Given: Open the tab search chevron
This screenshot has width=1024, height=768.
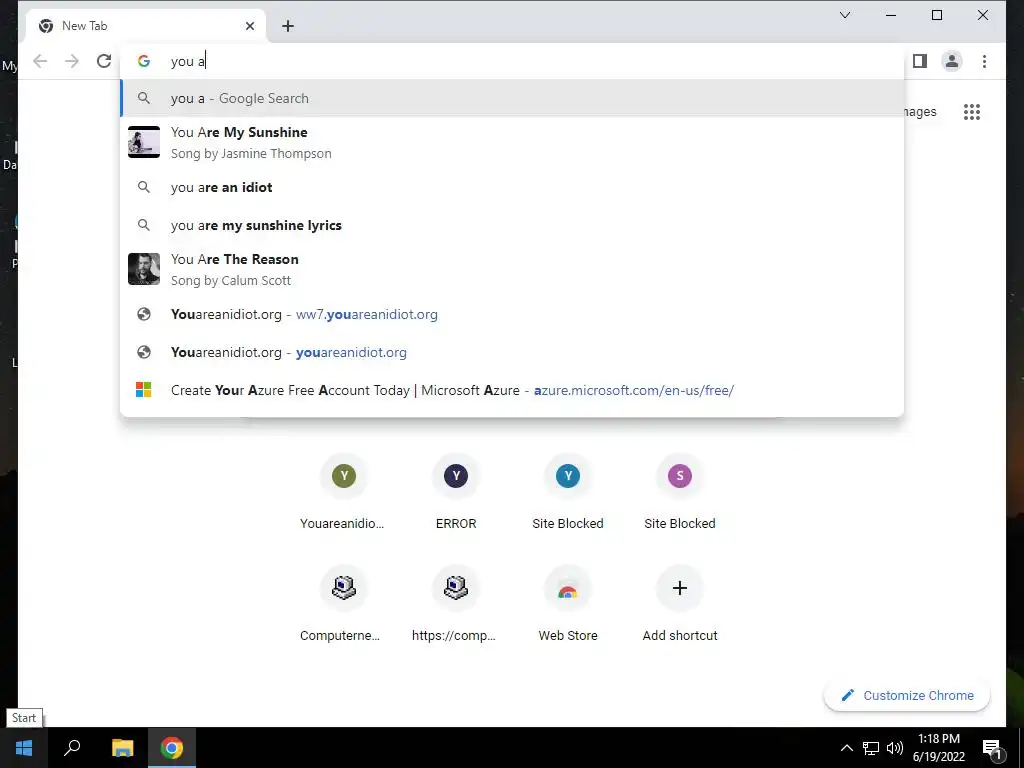Looking at the screenshot, I should [844, 15].
